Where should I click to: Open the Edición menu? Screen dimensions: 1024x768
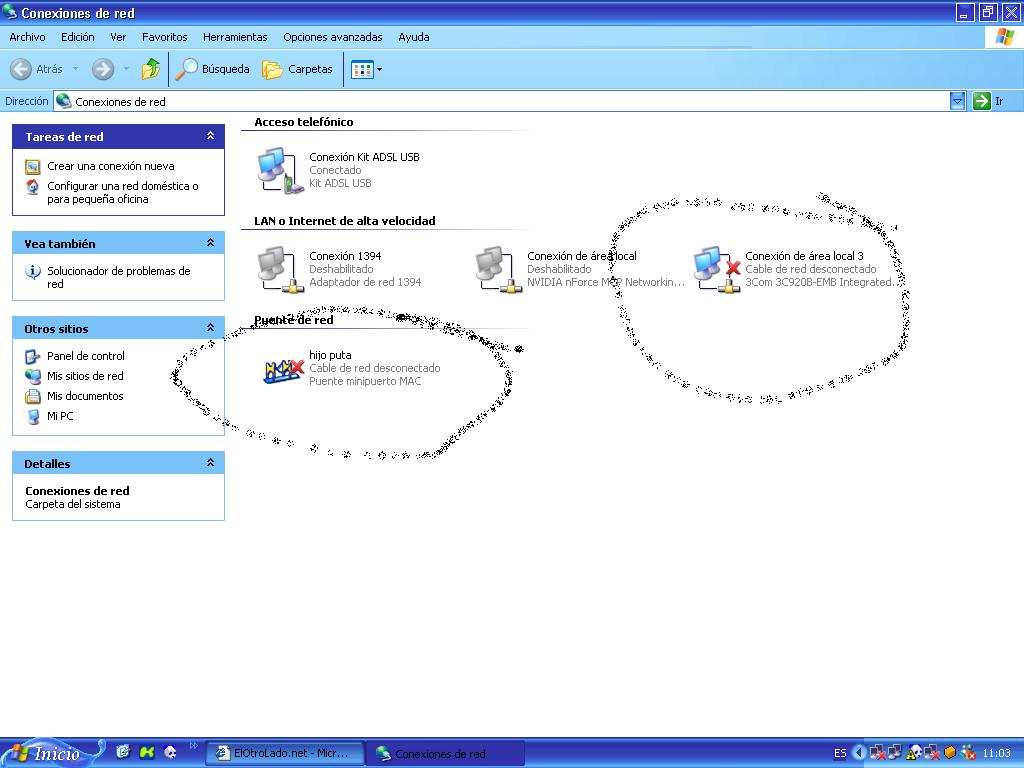pyautogui.click(x=78, y=37)
